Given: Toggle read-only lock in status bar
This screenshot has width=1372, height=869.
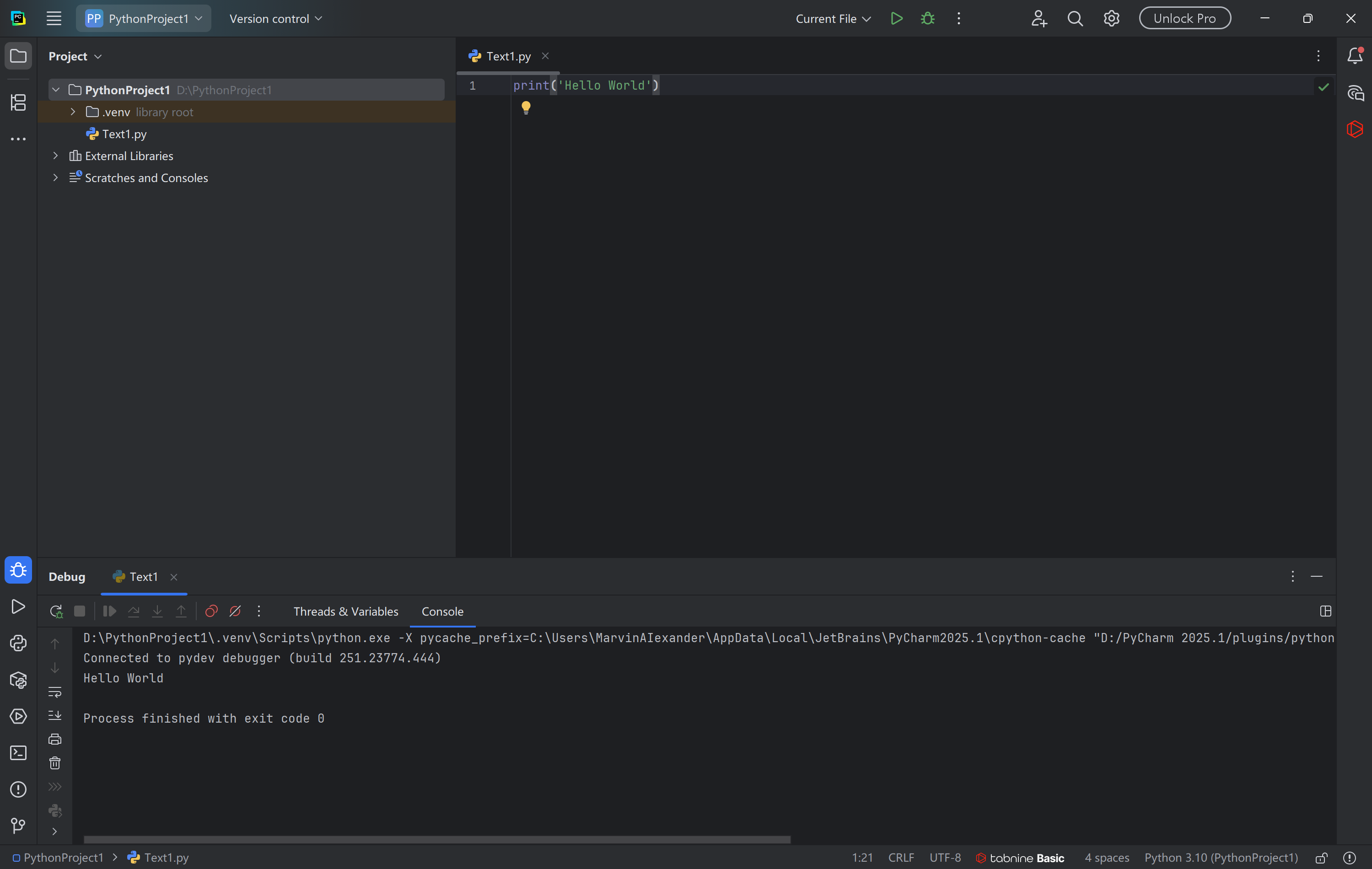Looking at the screenshot, I should point(1321,858).
